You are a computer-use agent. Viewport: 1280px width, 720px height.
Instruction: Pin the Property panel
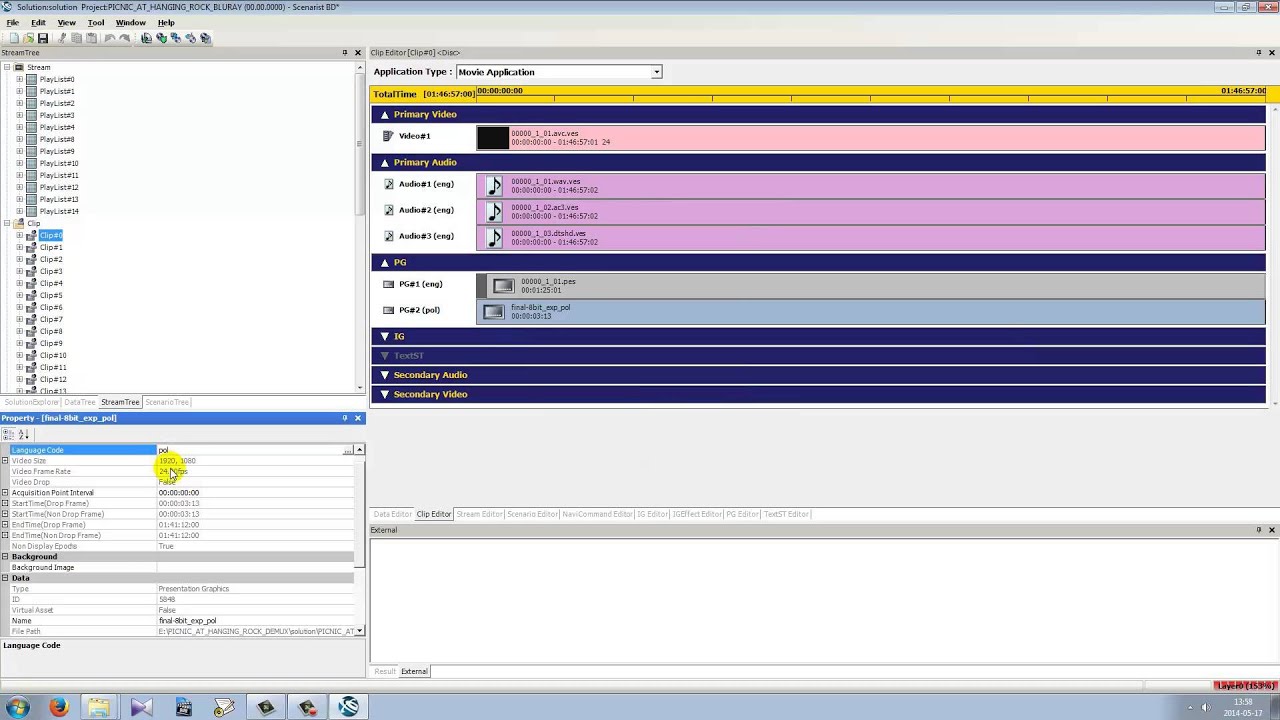345,418
